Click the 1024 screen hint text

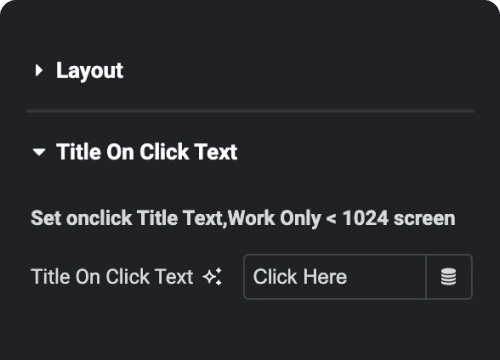399,218
